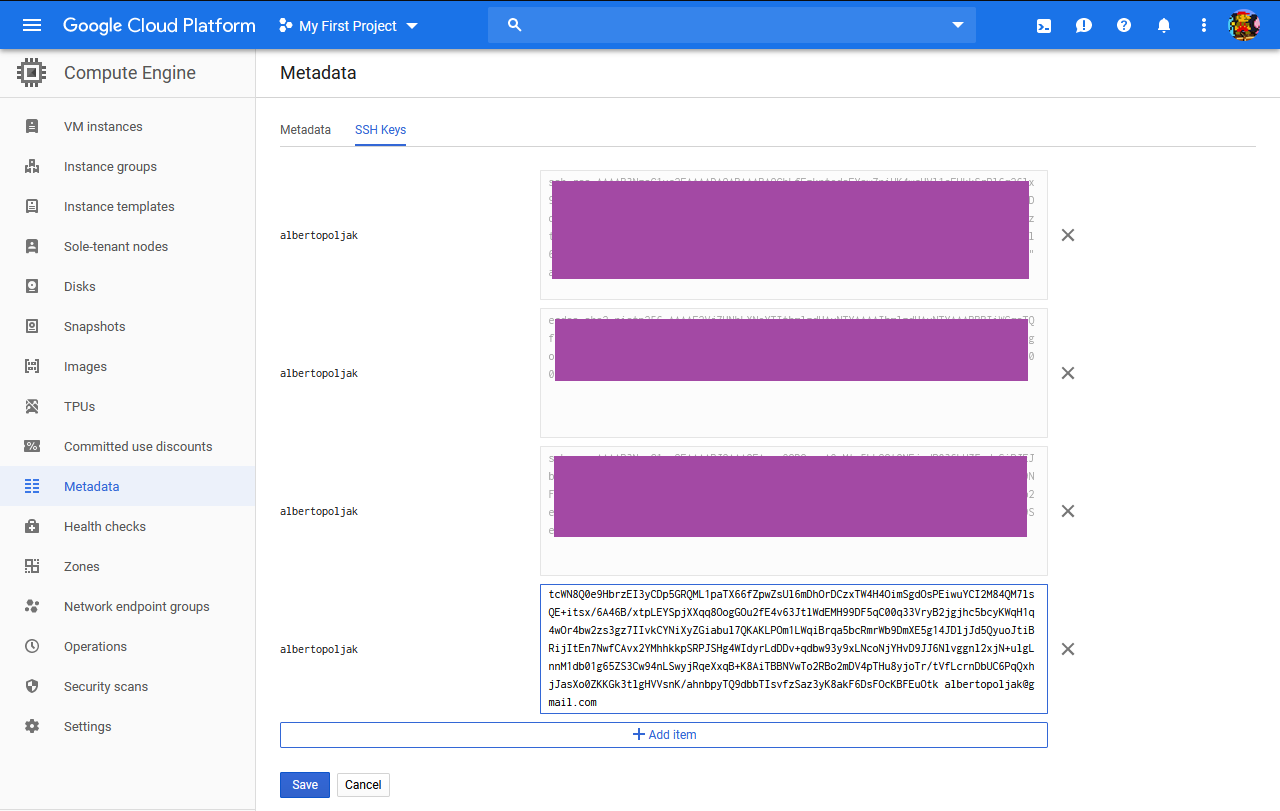The image size is (1280, 811).
Task: Click the Compute Engine header text
Action: tap(130, 73)
